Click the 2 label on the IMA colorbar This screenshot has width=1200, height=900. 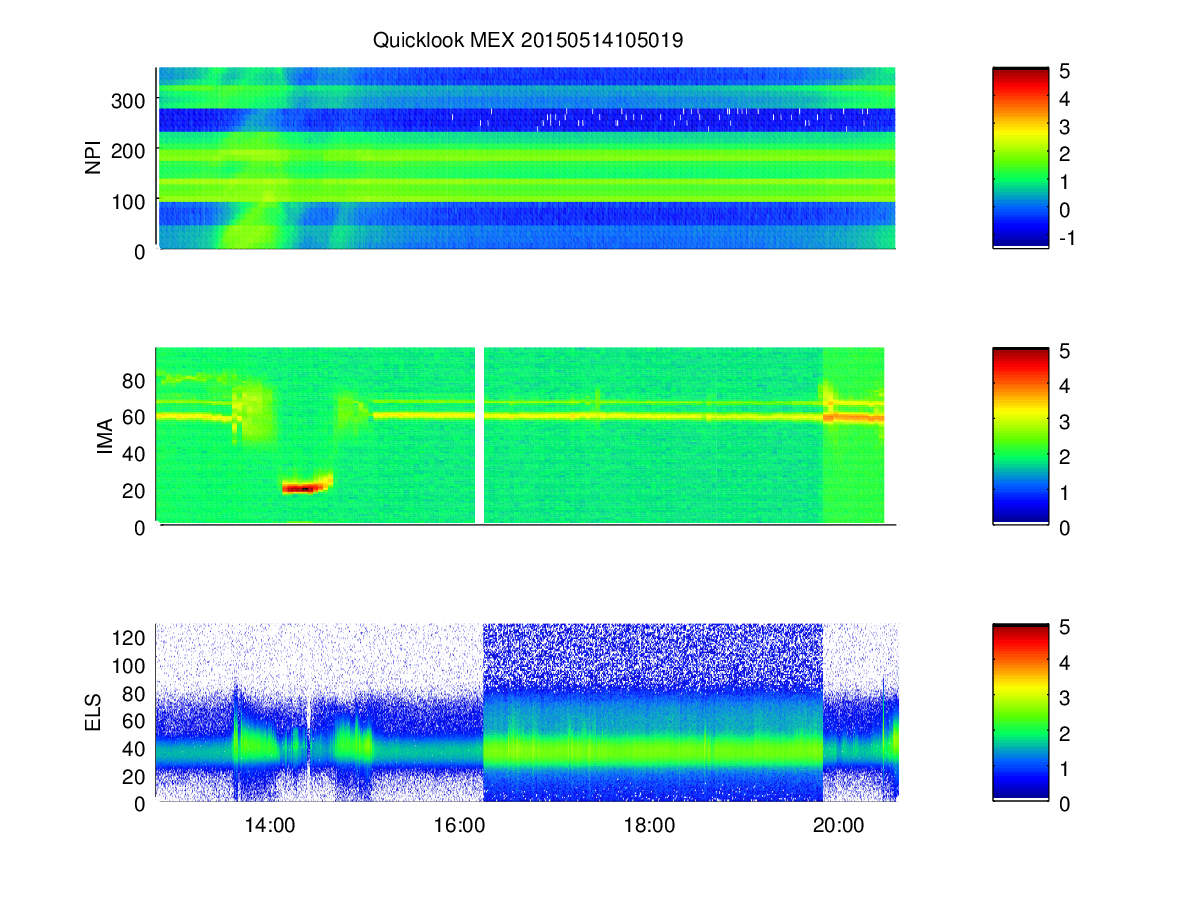pos(1065,457)
